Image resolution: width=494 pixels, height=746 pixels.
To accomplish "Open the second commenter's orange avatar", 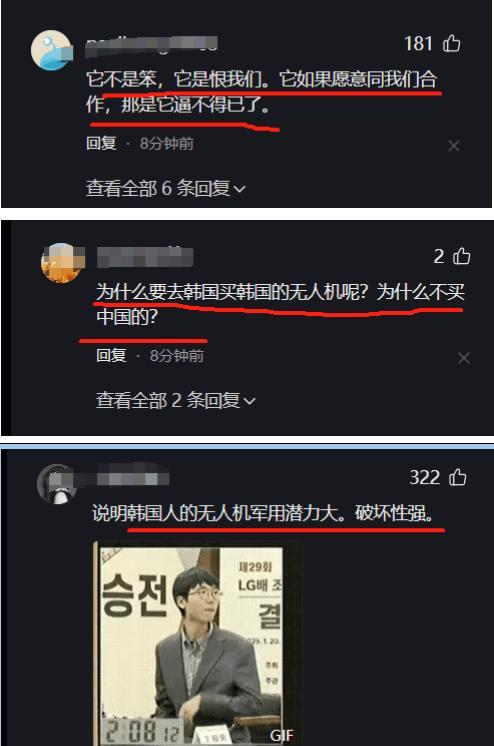I will tap(62, 263).
